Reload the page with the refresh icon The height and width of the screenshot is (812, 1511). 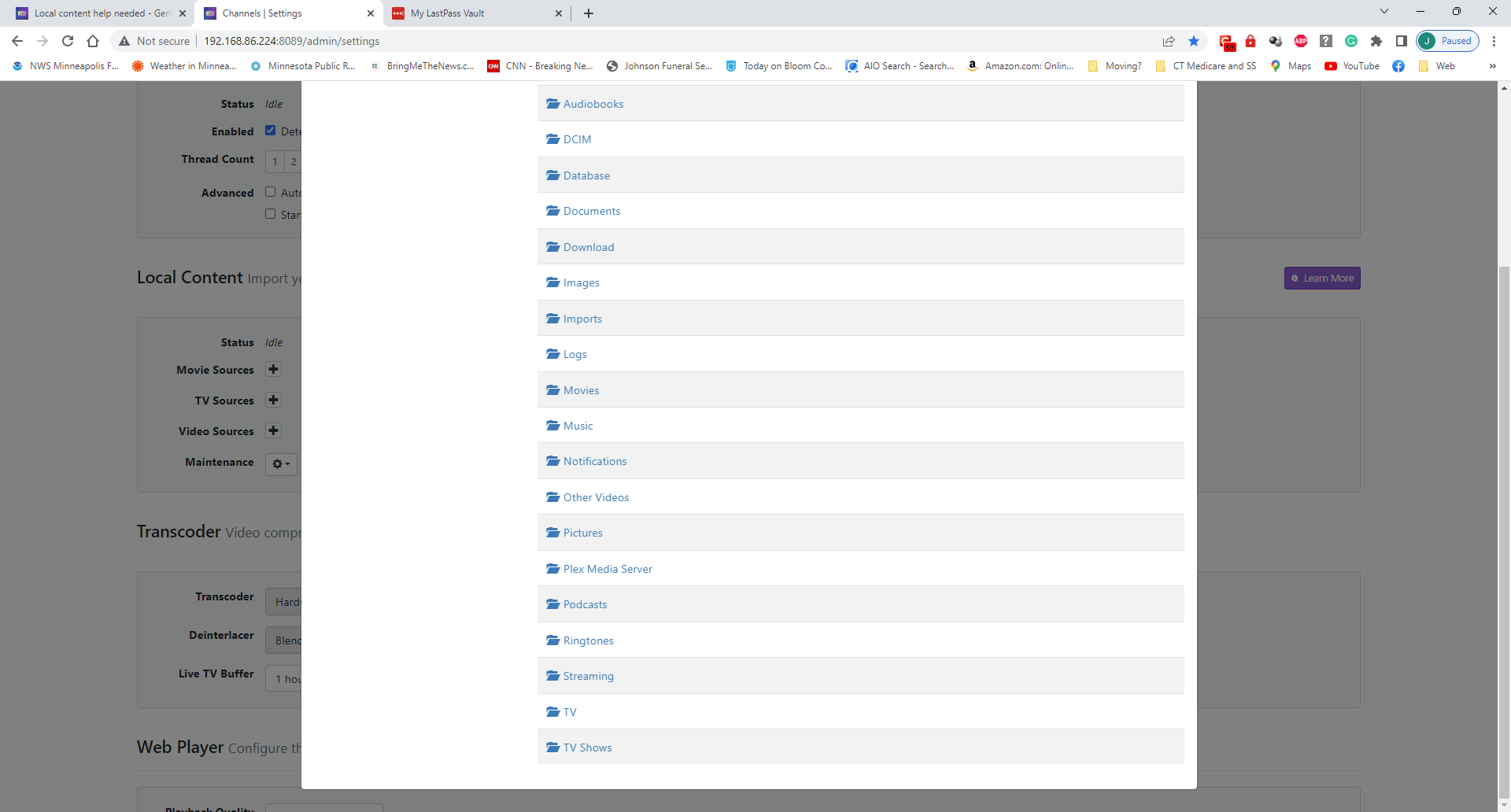(x=68, y=41)
